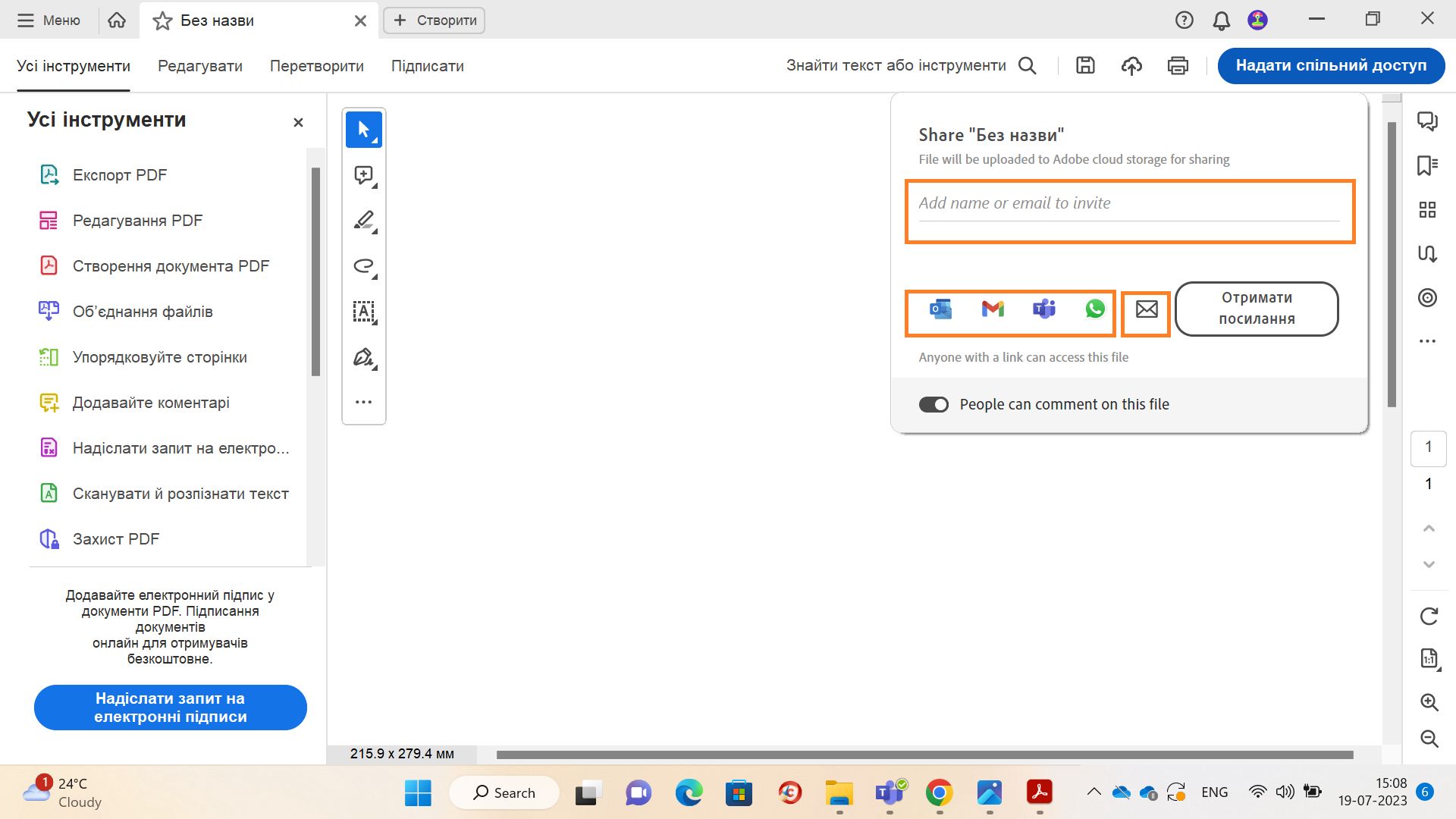The height and width of the screenshot is (819, 1456).
Task: Select the highlighter pen tool
Action: [364, 221]
